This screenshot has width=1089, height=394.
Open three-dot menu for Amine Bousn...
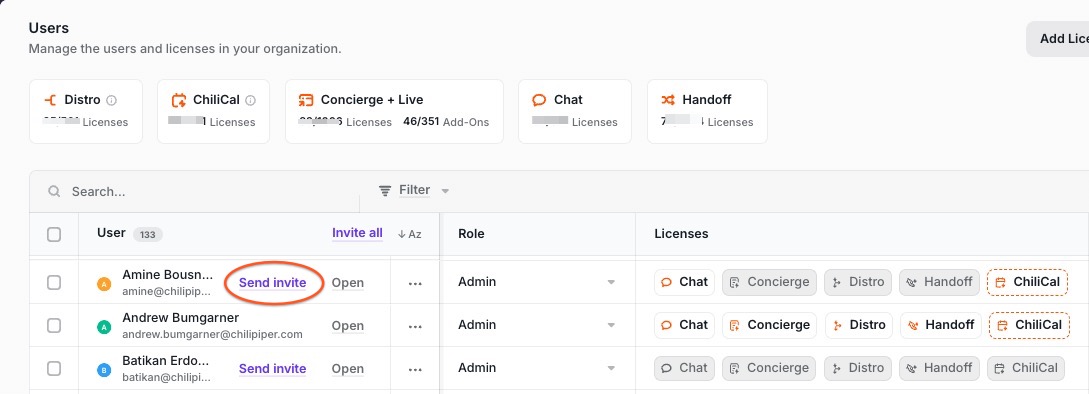click(x=415, y=284)
